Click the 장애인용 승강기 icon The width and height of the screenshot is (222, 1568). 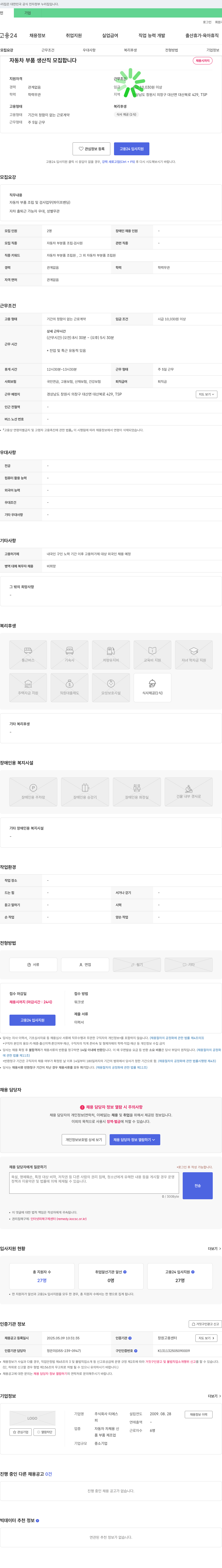(x=85, y=792)
